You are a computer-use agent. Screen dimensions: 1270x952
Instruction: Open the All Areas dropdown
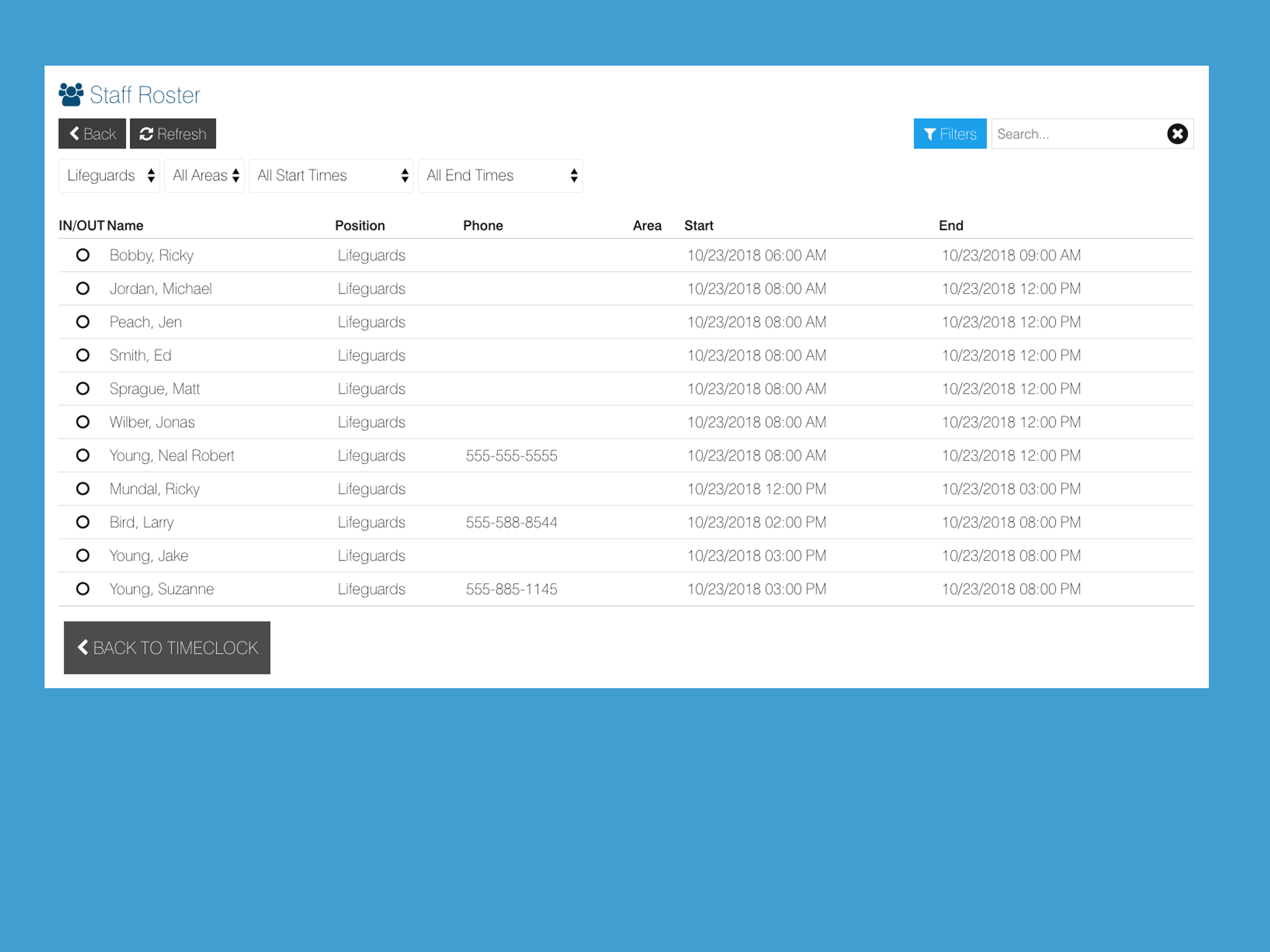[x=205, y=176]
